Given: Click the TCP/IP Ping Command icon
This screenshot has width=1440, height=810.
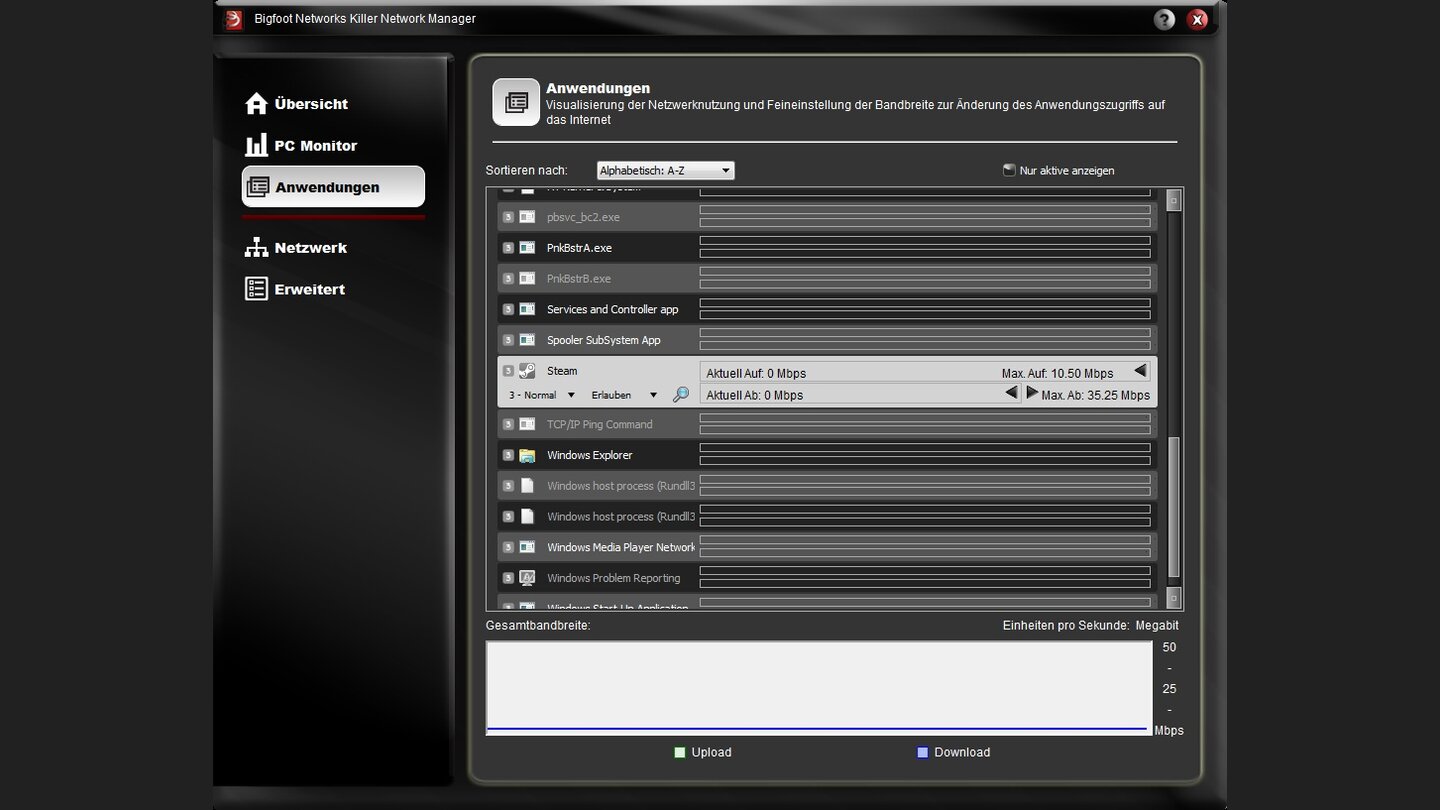Looking at the screenshot, I should pos(527,425).
